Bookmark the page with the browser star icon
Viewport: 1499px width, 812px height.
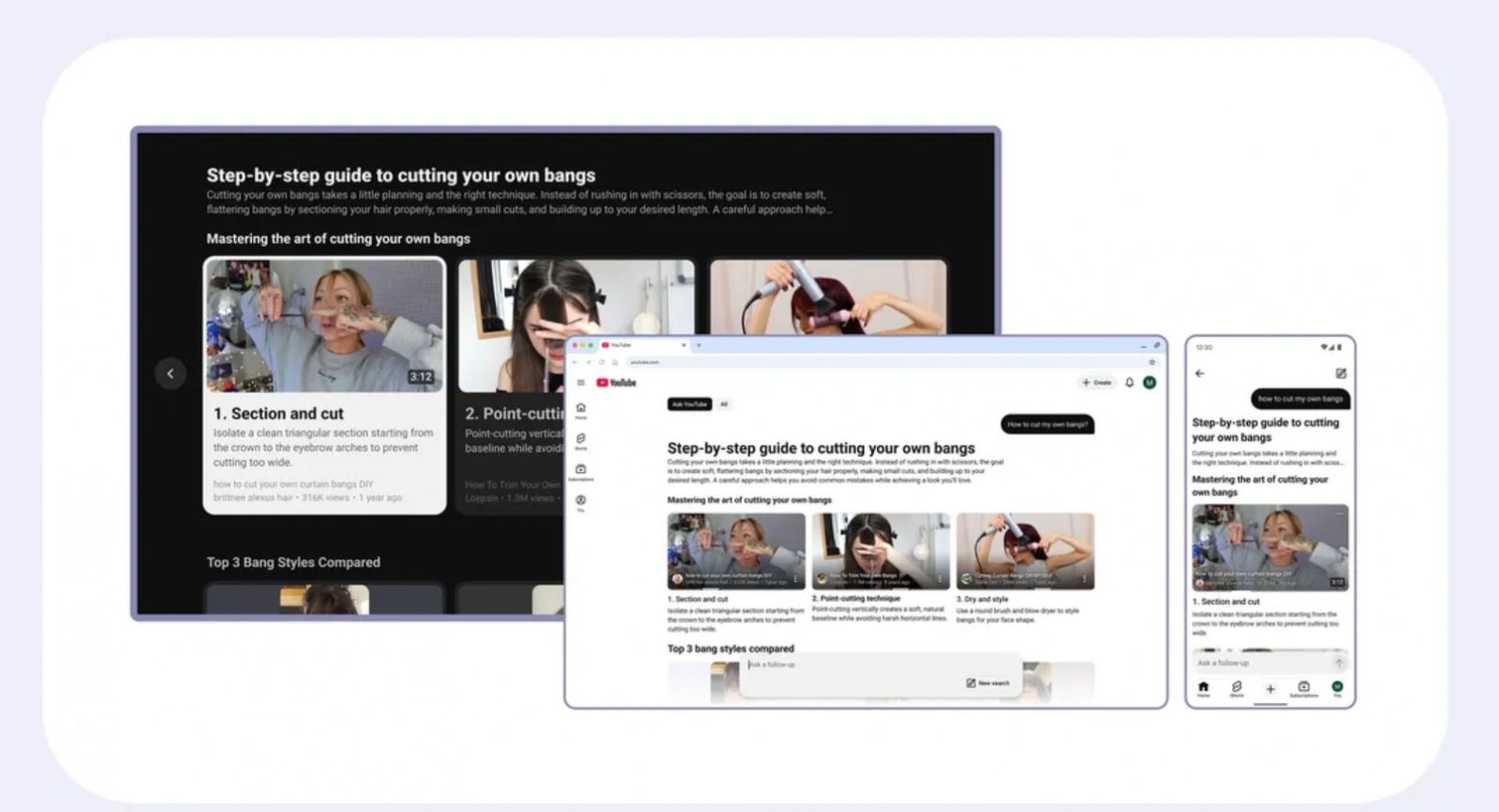(x=1151, y=362)
